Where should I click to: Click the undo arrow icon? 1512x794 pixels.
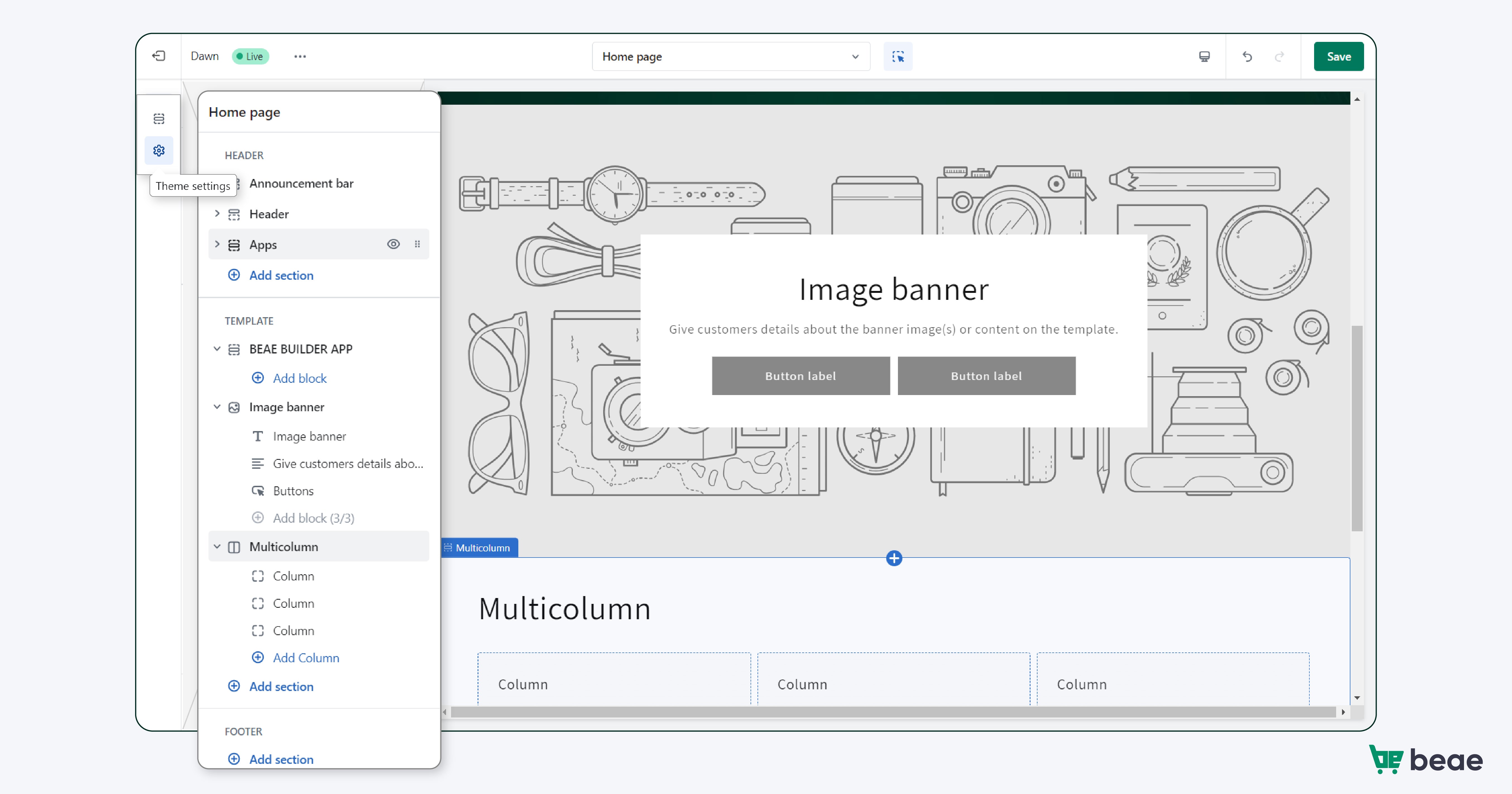1247,56
